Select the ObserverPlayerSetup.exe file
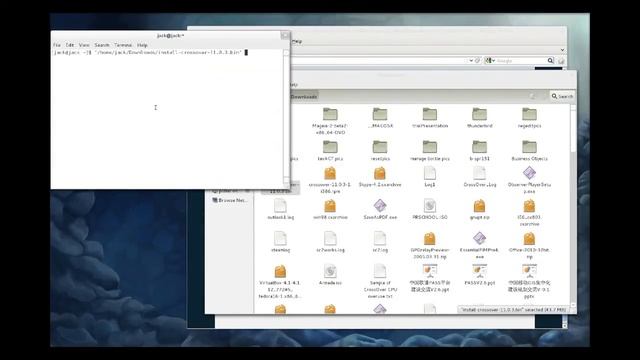This screenshot has width=640, height=360. [x=529, y=180]
